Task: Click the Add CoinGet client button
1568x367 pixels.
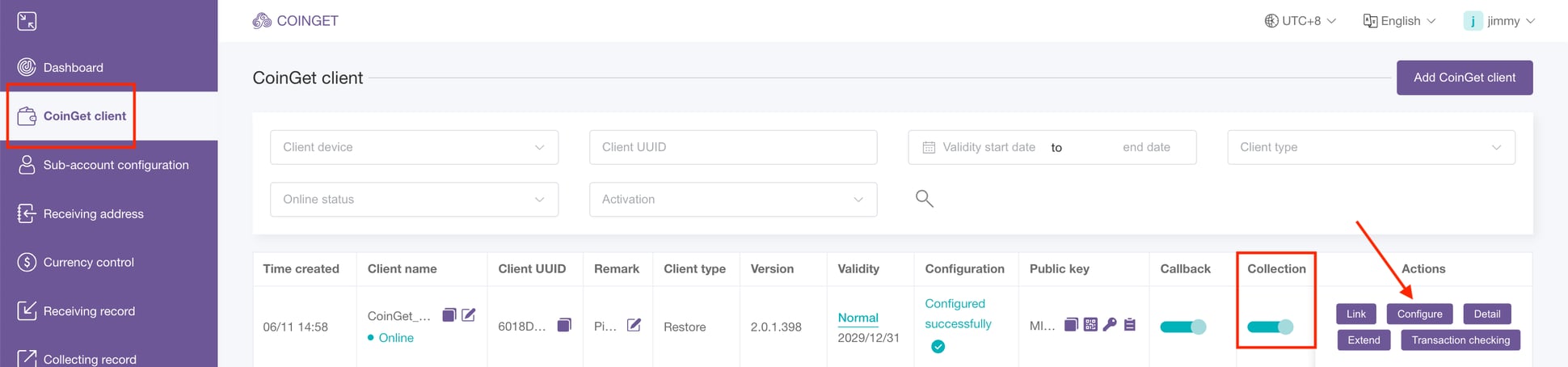Action: (1465, 78)
